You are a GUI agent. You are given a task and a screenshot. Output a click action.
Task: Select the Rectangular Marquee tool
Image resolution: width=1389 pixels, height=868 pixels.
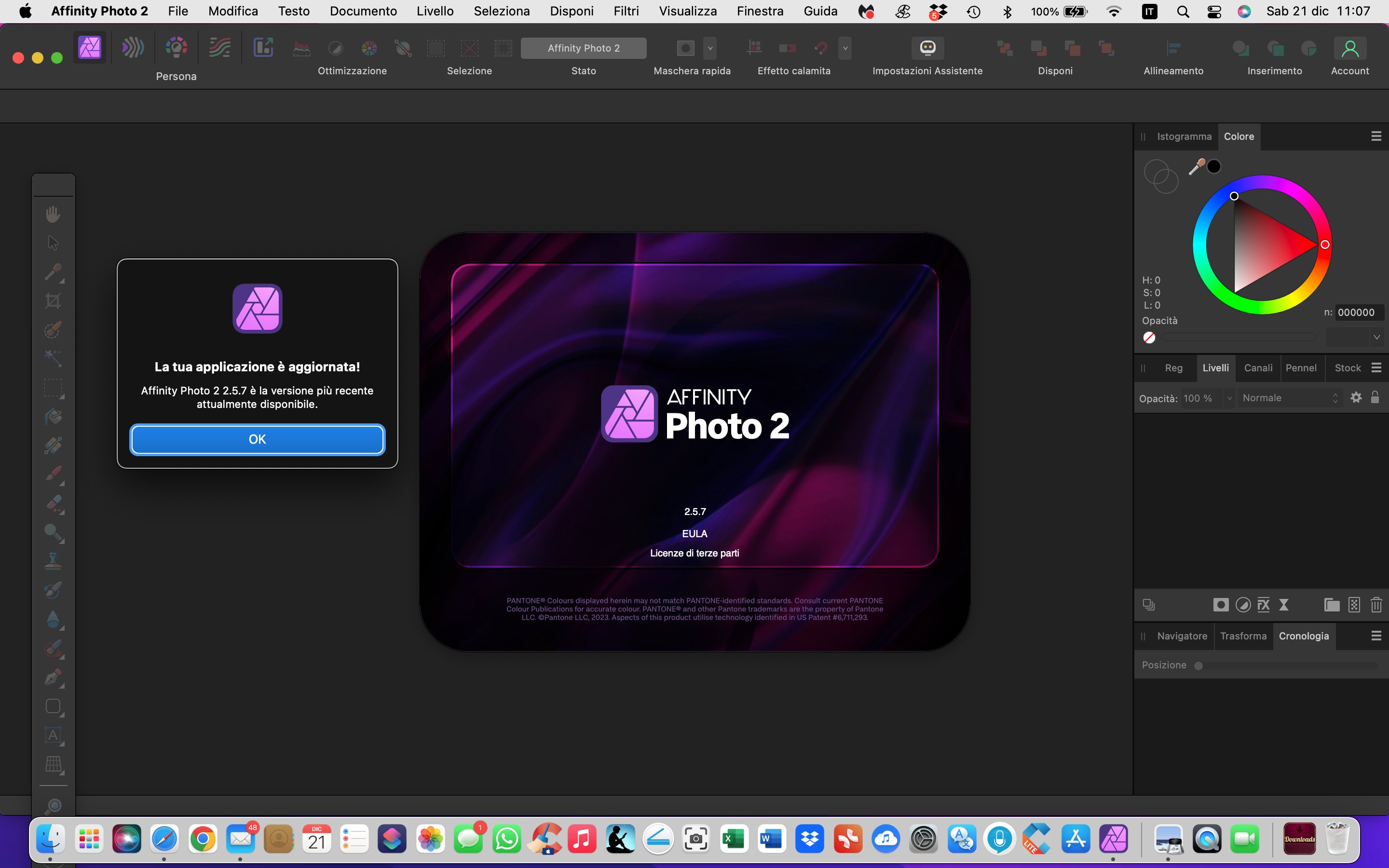click(x=53, y=388)
